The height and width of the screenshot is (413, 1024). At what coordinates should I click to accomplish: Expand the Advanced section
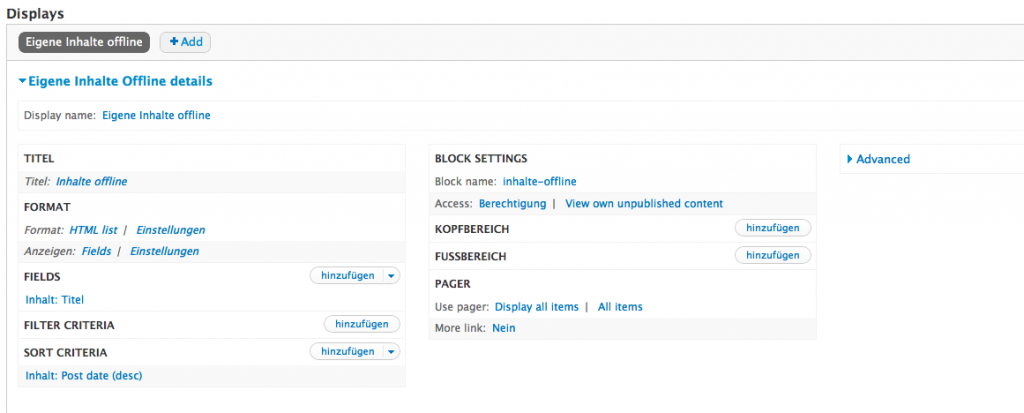coord(882,159)
